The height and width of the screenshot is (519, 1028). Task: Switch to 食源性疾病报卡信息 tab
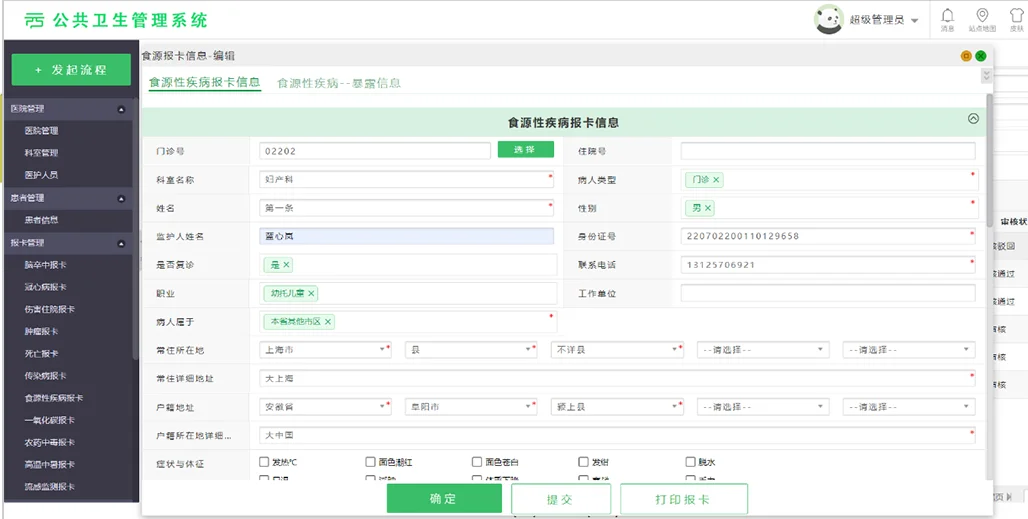coord(205,83)
